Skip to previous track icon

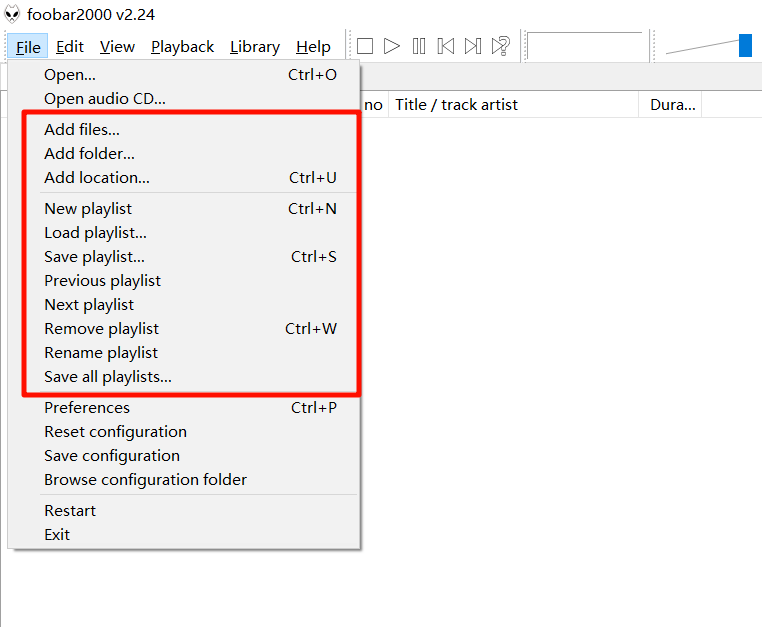point(446,46)
